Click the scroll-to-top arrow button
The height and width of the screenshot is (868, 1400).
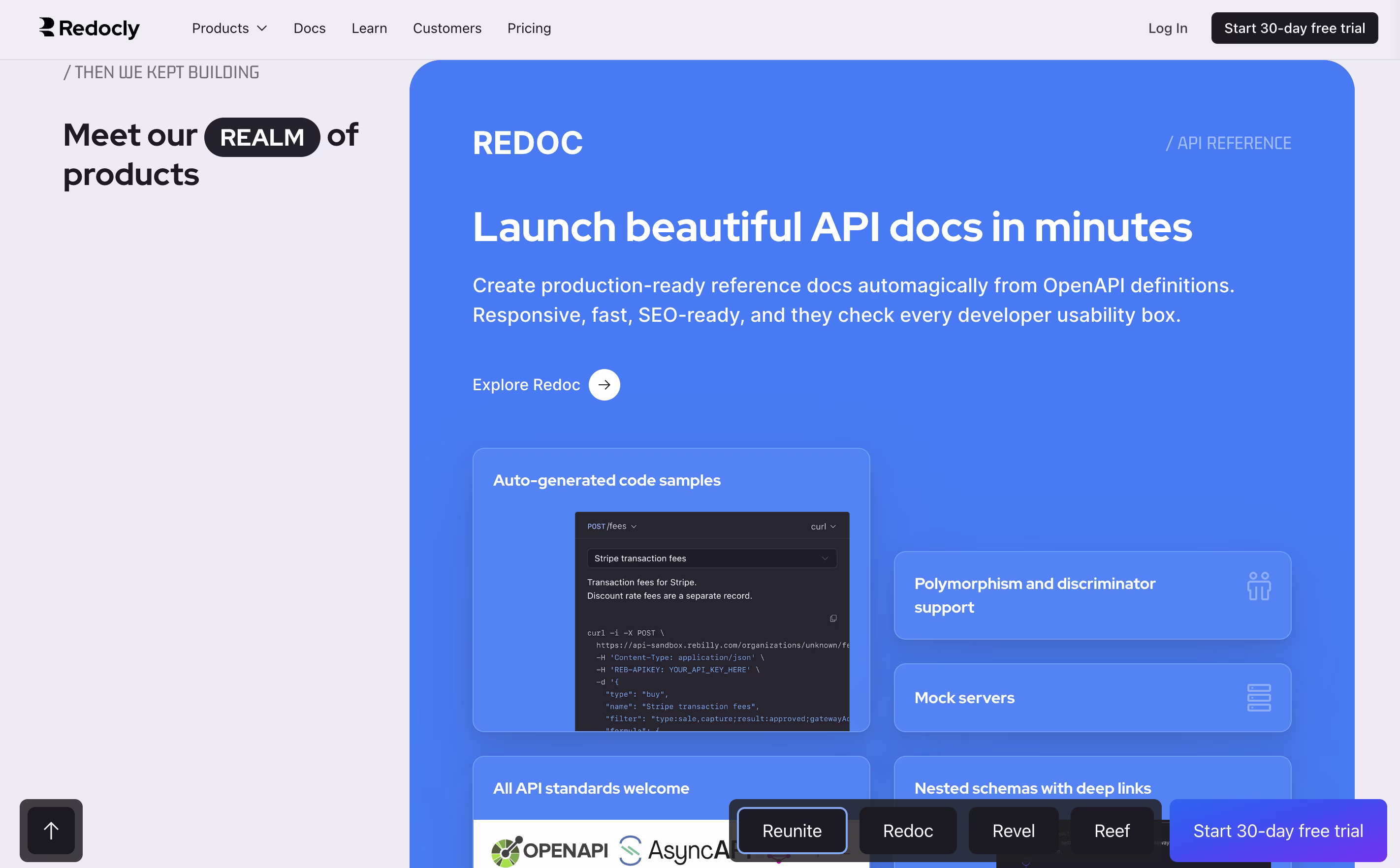[x=51, y=830]
